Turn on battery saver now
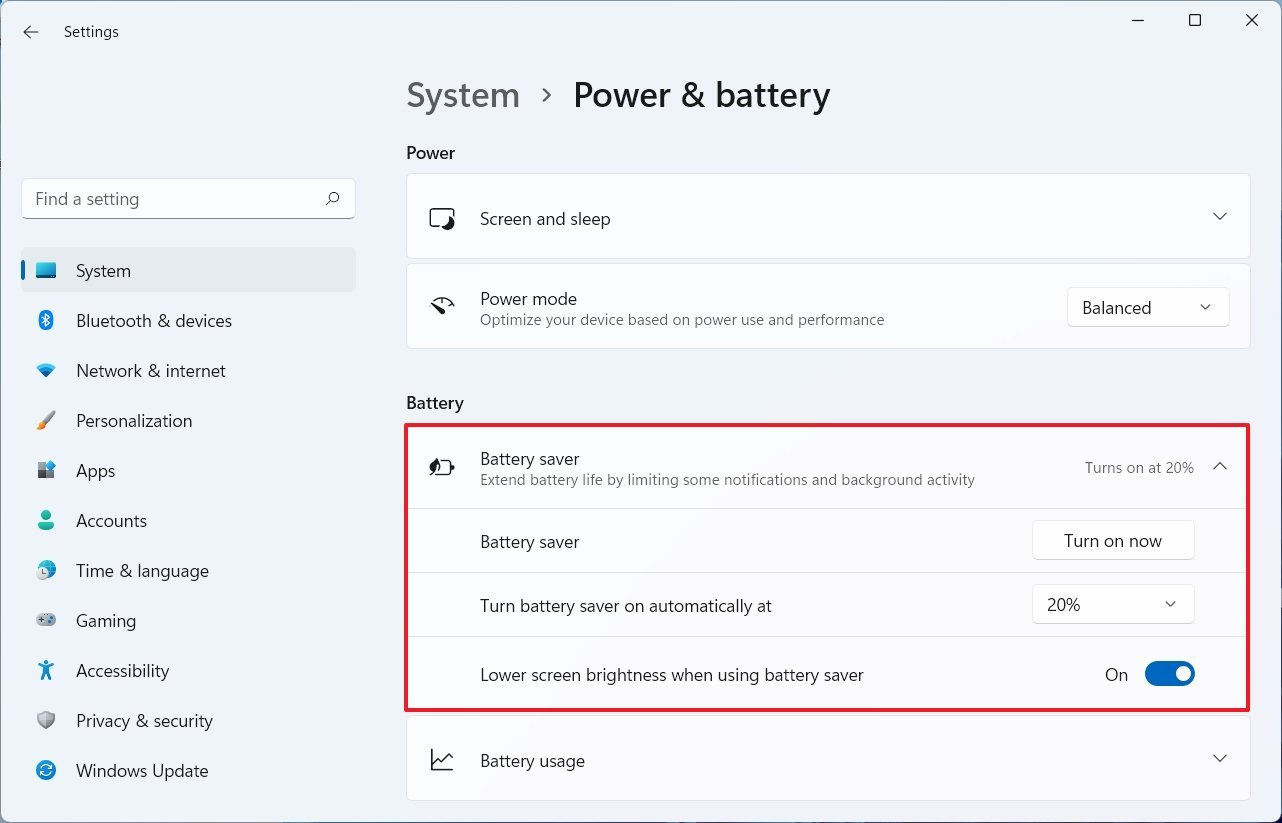The height and width of the screenshot is (823, 1282). [x=1112, y=540]
